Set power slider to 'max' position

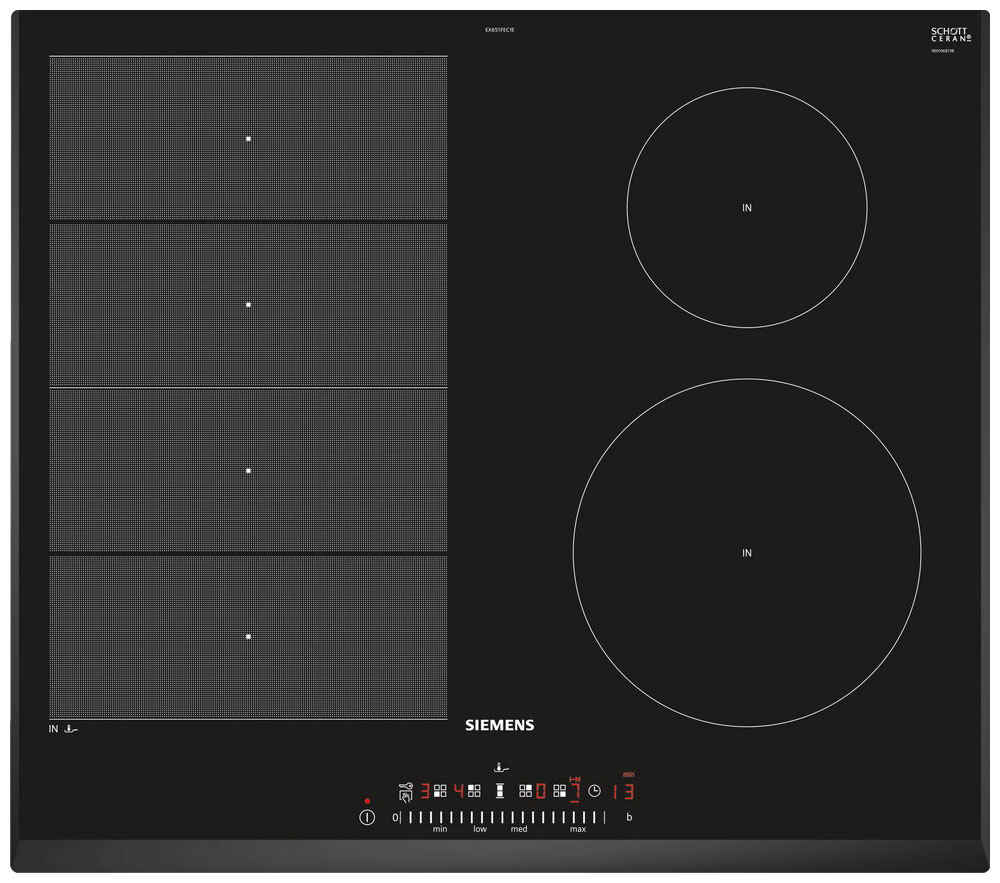[578, 818]
